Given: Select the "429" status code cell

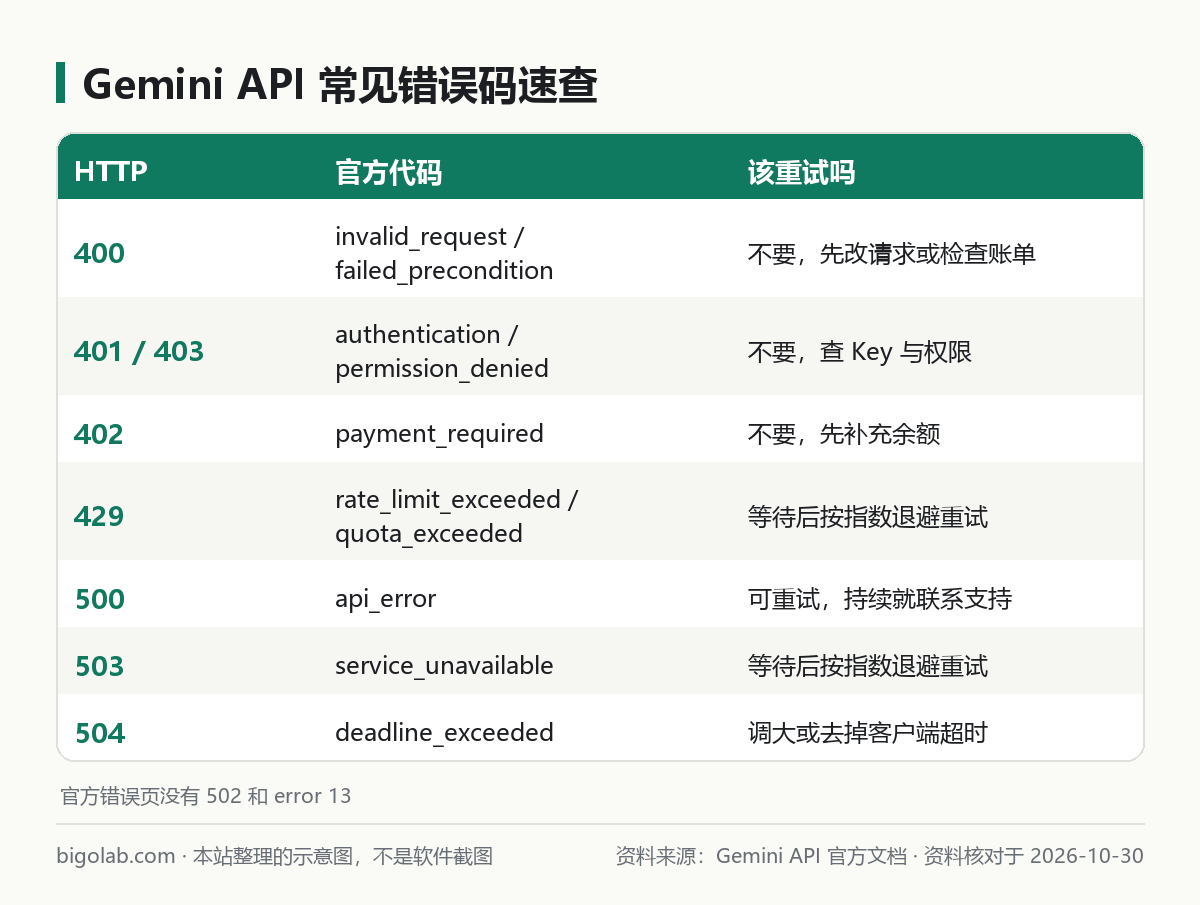Looking at the screenshot, I should click(99, 517).
